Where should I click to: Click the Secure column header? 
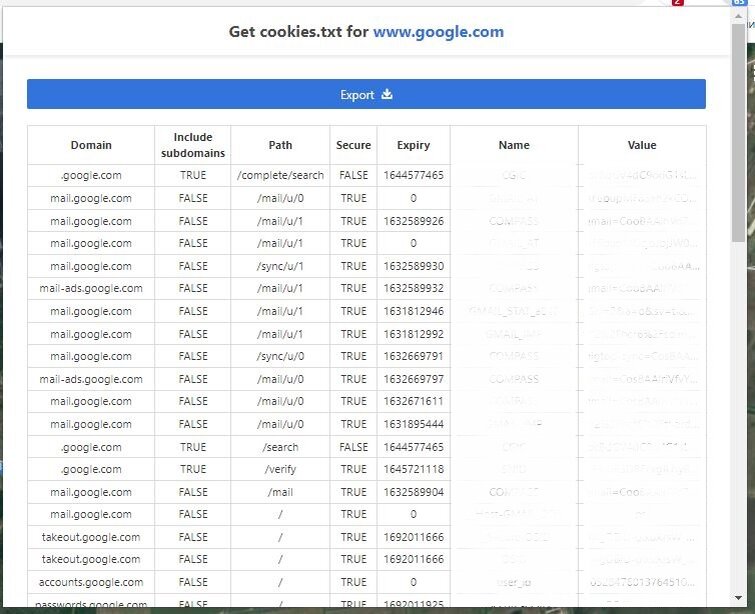[x=353, y=145]
